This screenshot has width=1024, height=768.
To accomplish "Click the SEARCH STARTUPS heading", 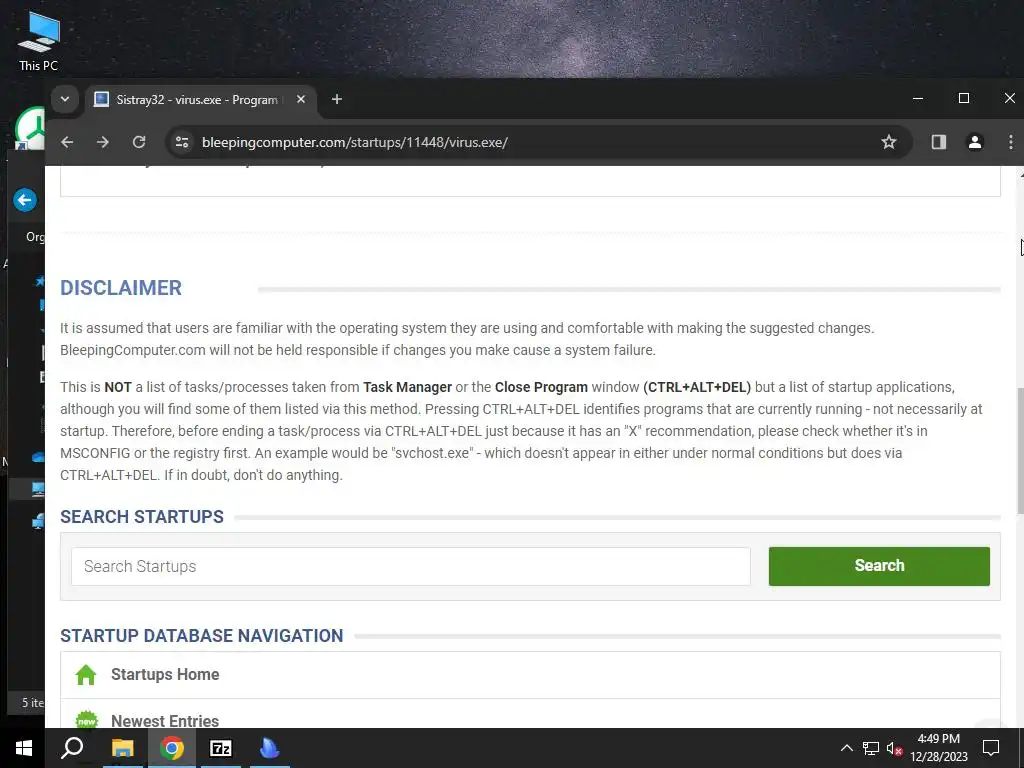I will [x=142, y=517].
